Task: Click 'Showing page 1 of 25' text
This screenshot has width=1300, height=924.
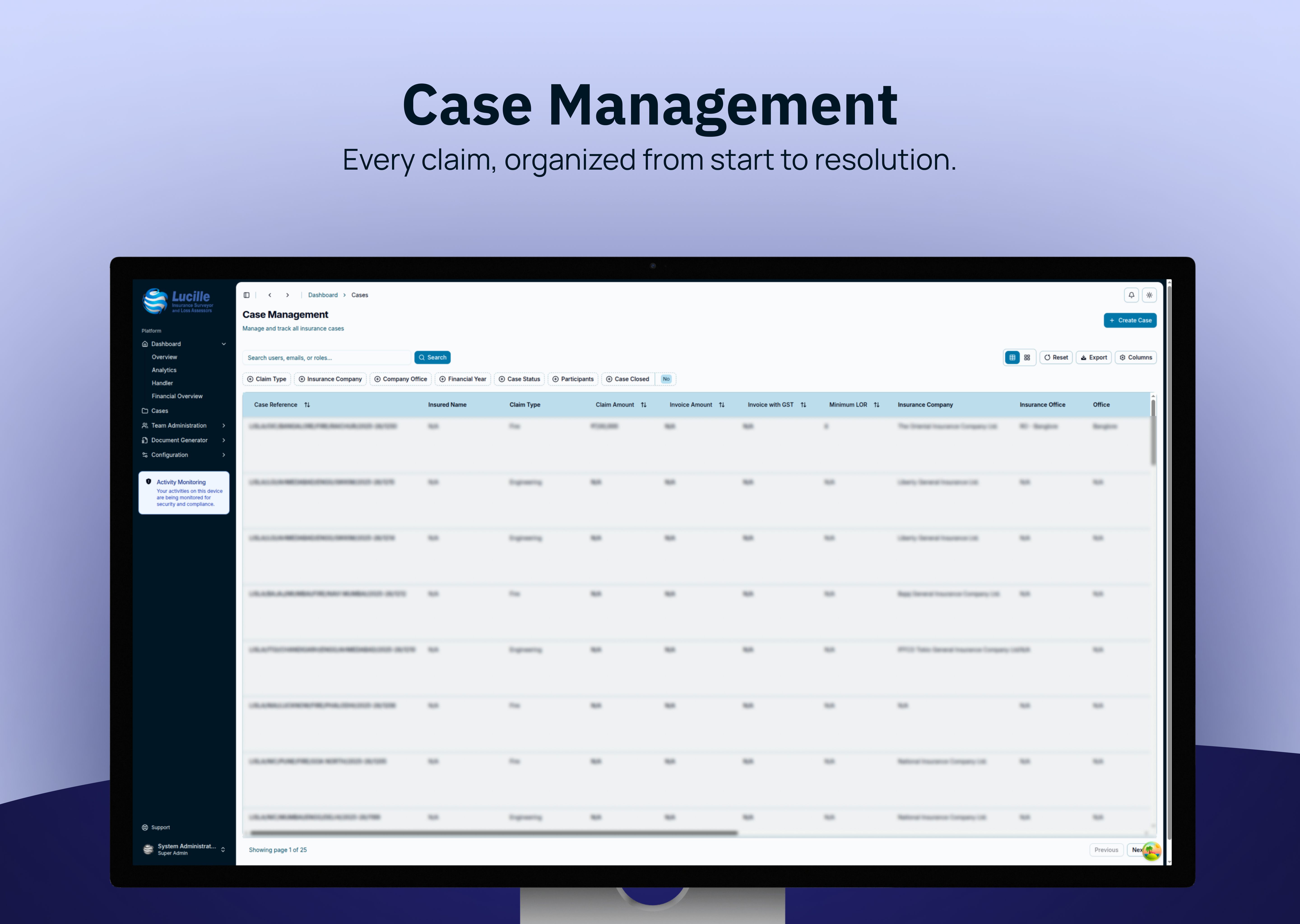Action: pyautogui.click(x=278, y=850)
